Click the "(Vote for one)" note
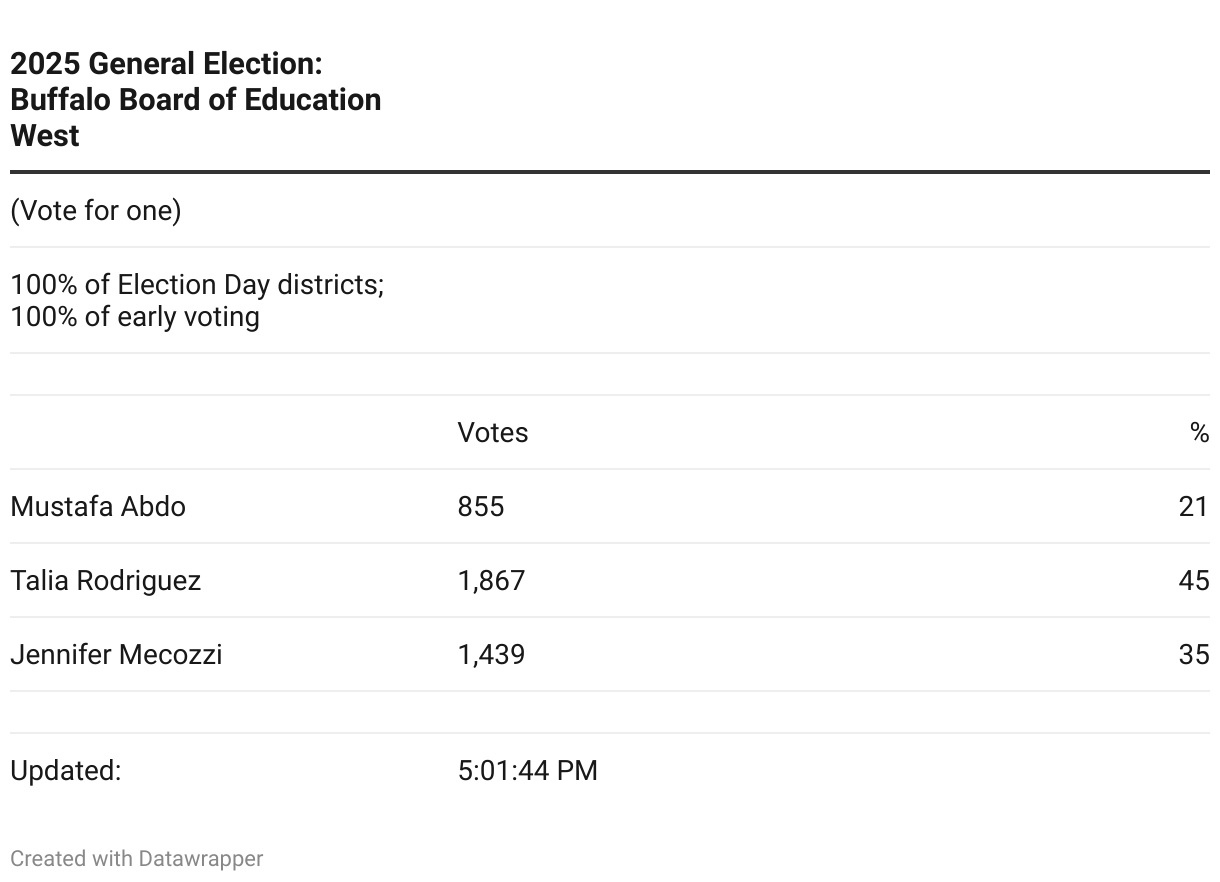 coord(96,211)
